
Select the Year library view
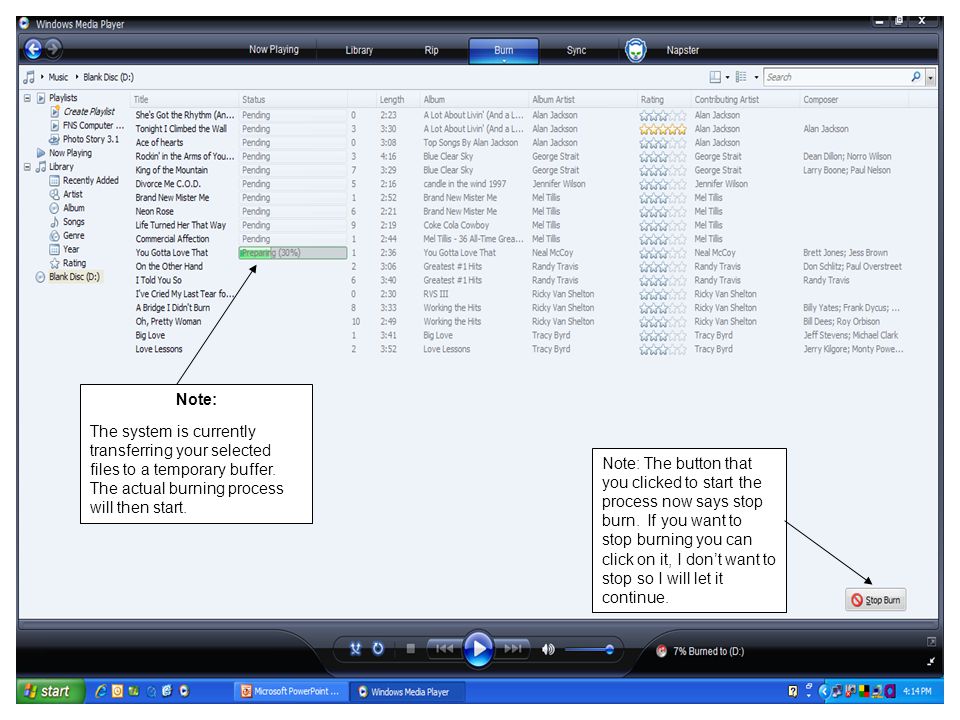tap(71, 249)
